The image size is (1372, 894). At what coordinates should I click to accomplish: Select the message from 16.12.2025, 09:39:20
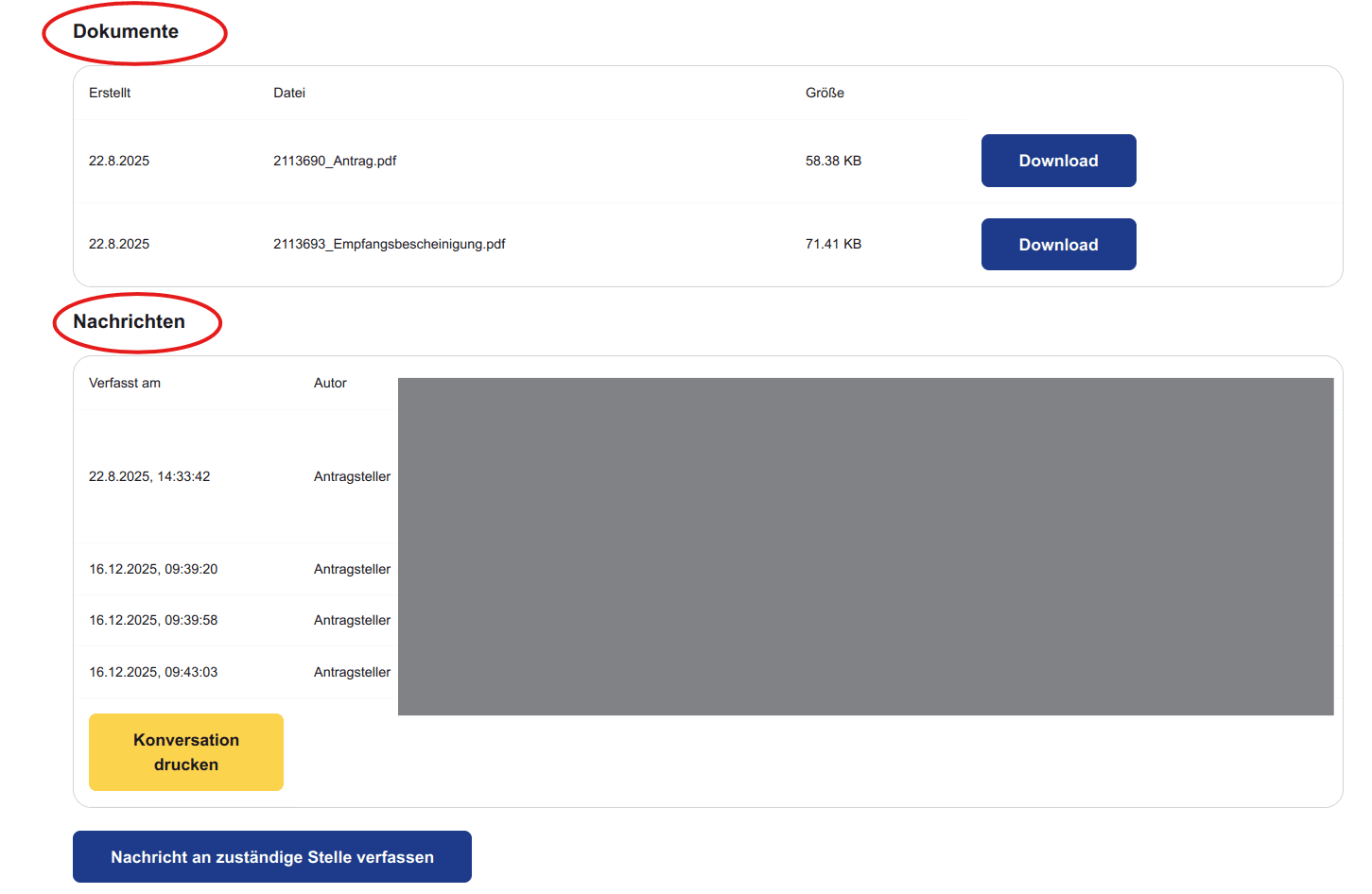tap(153, 569)
